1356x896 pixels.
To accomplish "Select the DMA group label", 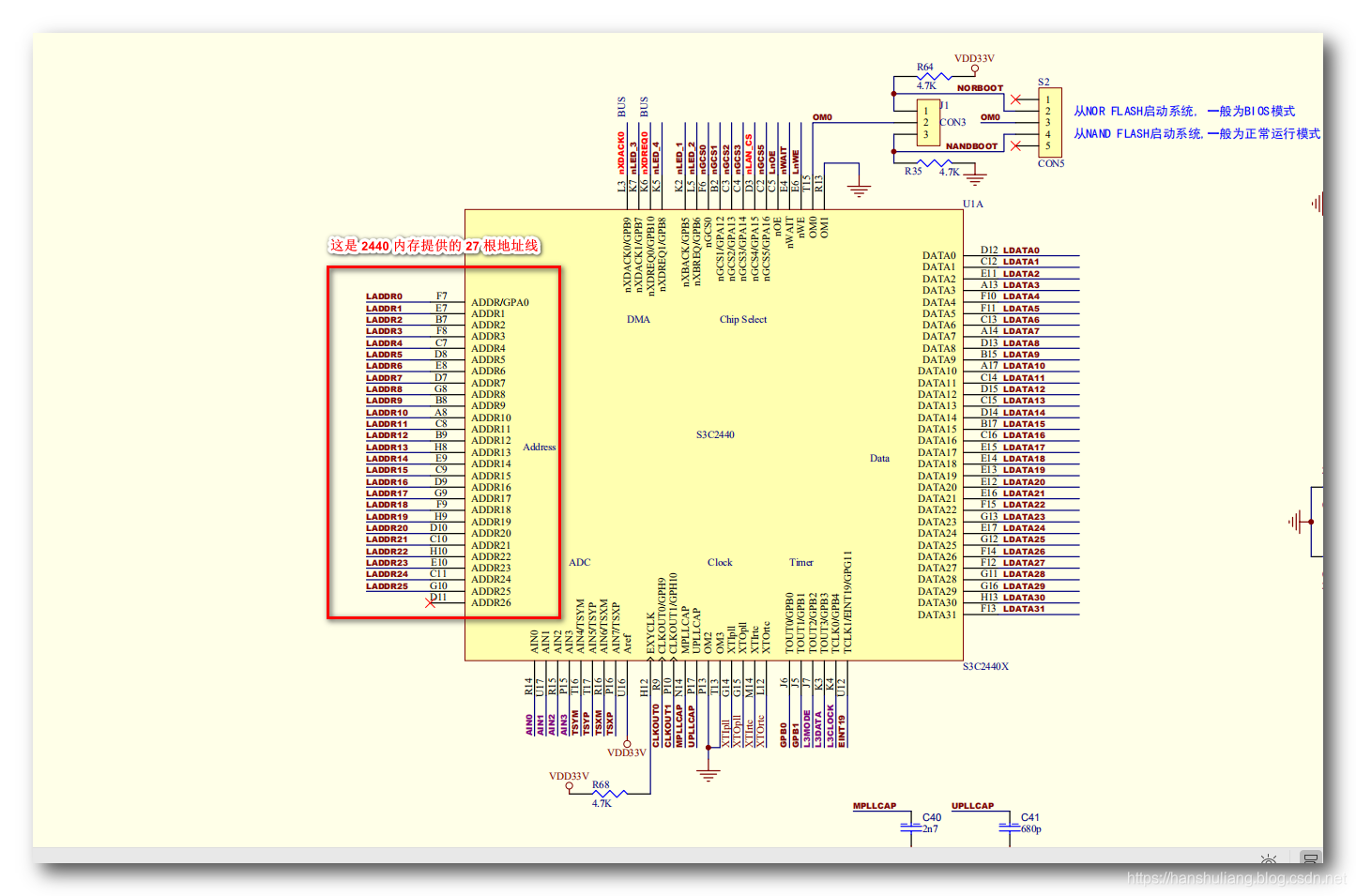I will (x=638, y=319).
